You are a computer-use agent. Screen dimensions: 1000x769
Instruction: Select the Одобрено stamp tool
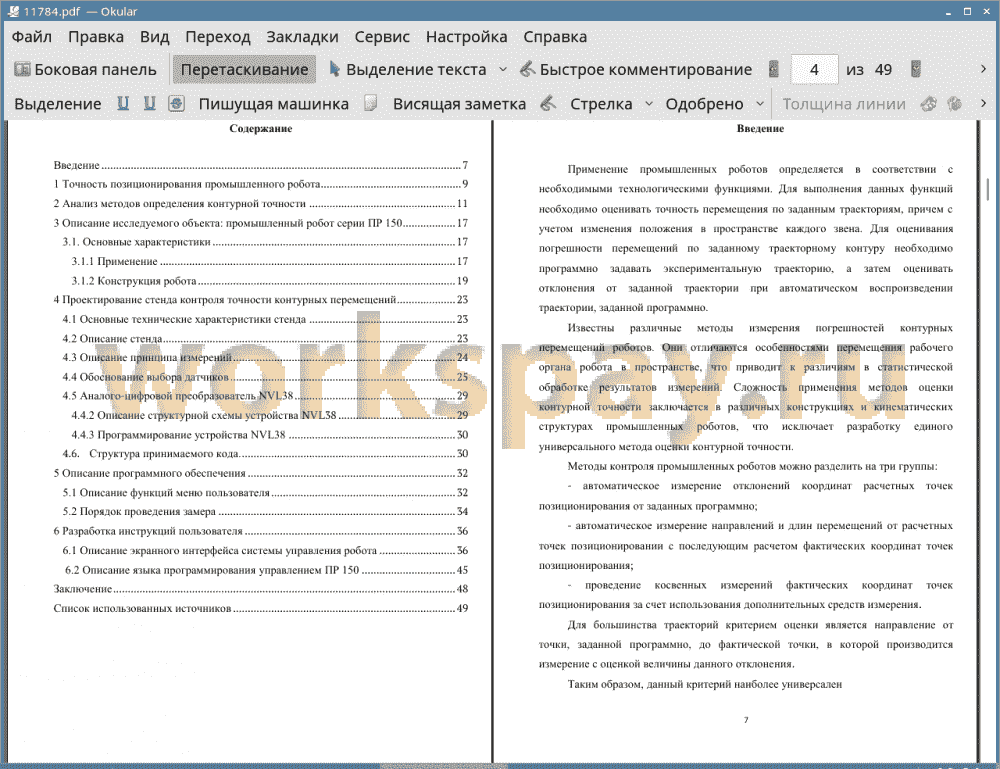click(704, 104)
